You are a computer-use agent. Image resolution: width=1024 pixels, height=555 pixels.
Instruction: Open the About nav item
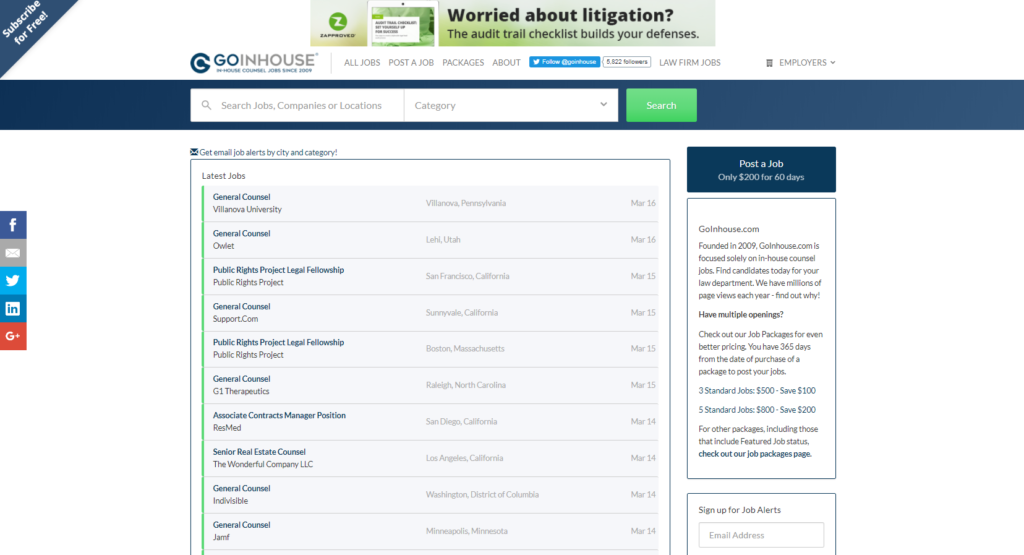(x=506, y=63)
